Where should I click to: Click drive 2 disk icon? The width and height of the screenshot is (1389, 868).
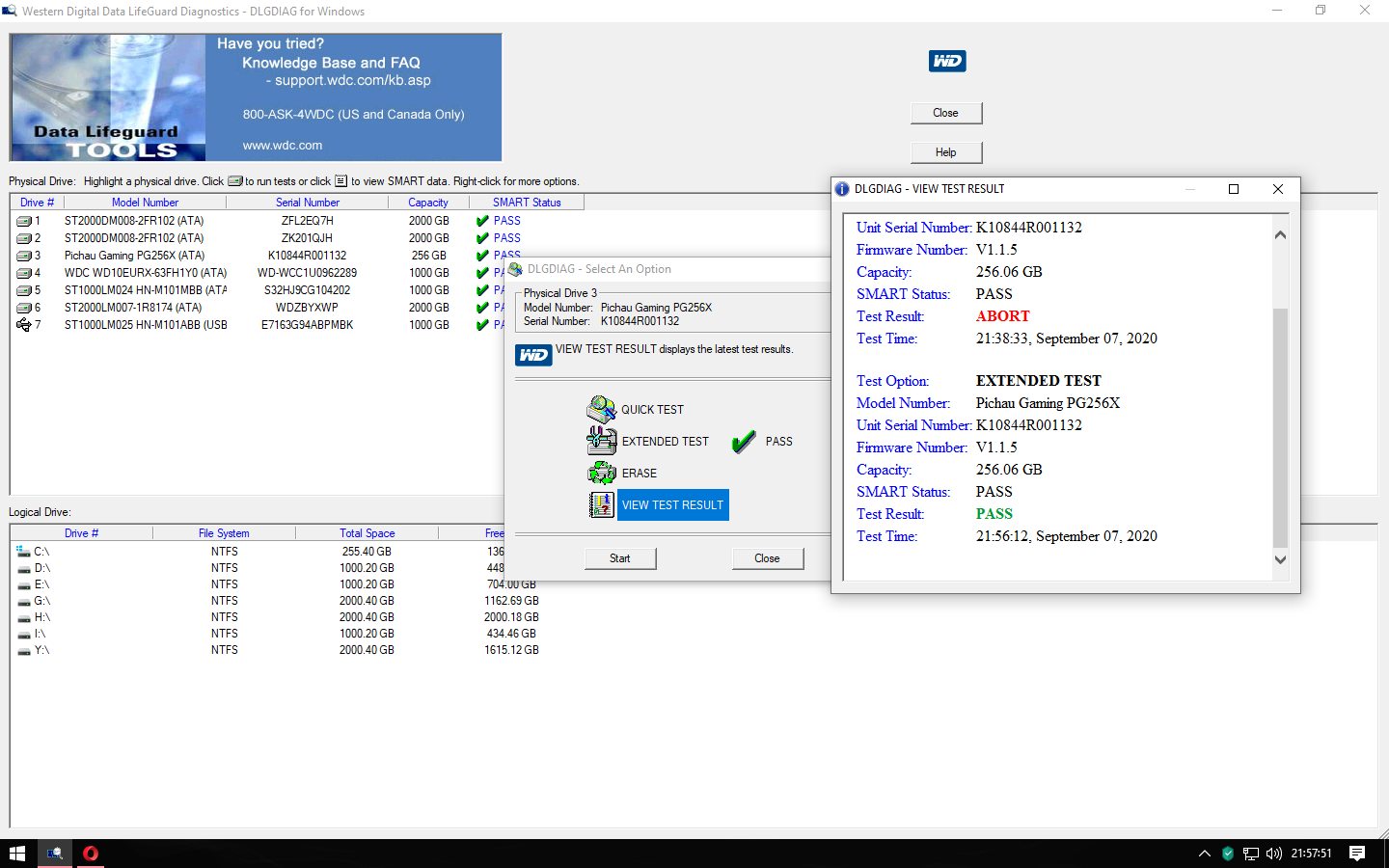[x=24, y=238]
